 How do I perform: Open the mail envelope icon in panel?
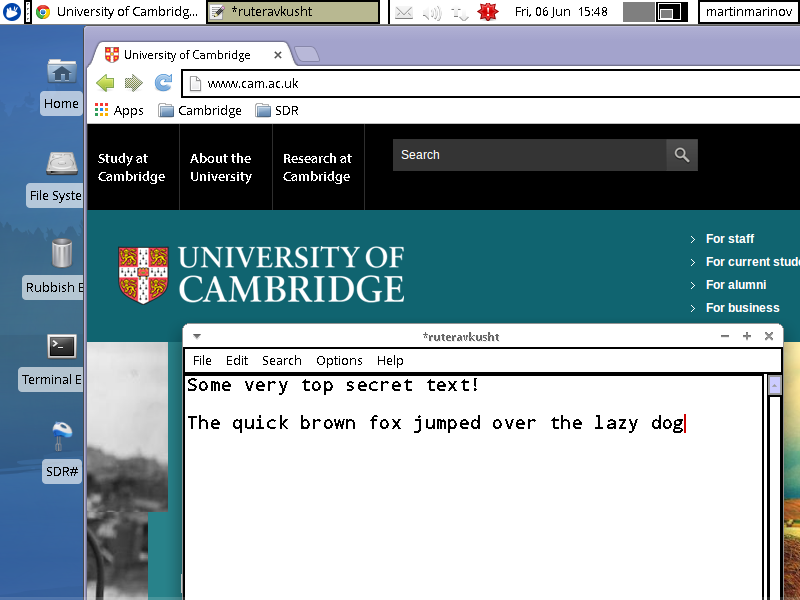tap(404, 12)
